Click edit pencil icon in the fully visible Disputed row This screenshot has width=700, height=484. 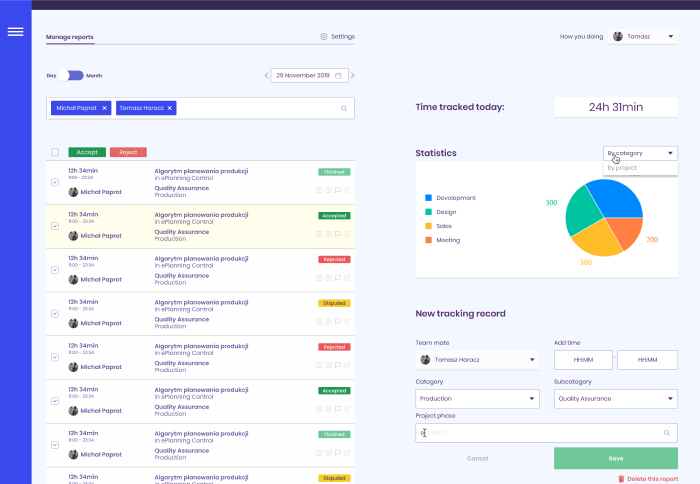tap(347, 321)
